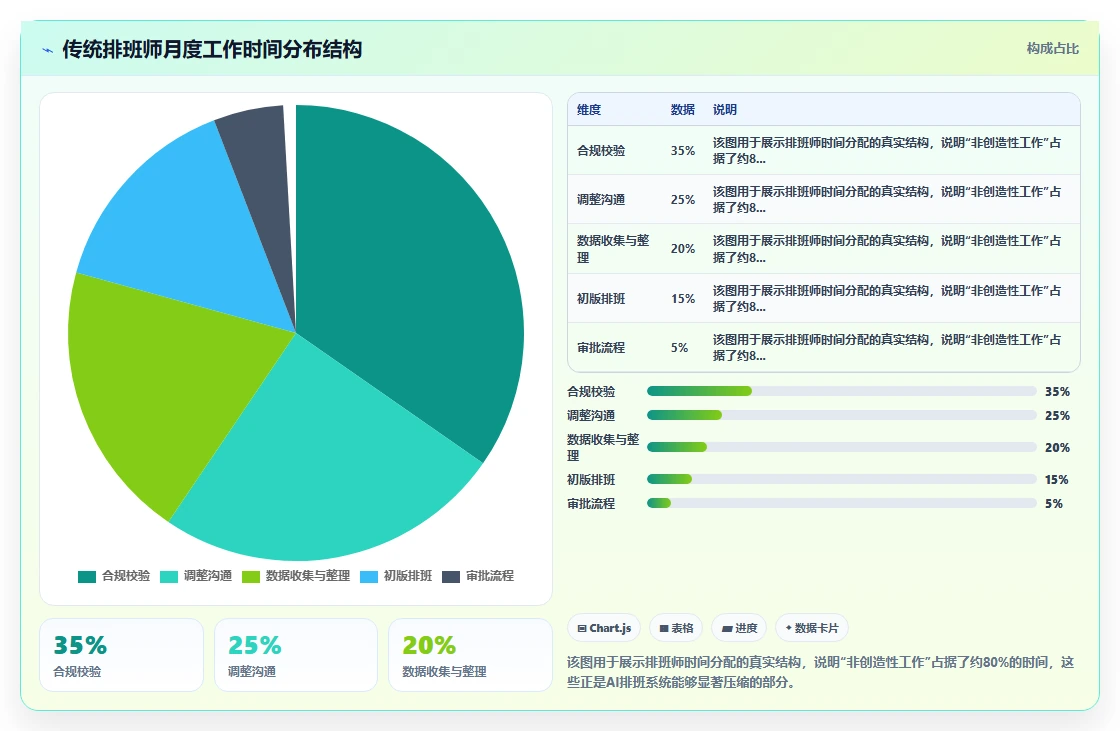Click the 调整沟通 progress bar
Image resolution: width=1120 pixels, height=731 pixels.
click(841, 415)
